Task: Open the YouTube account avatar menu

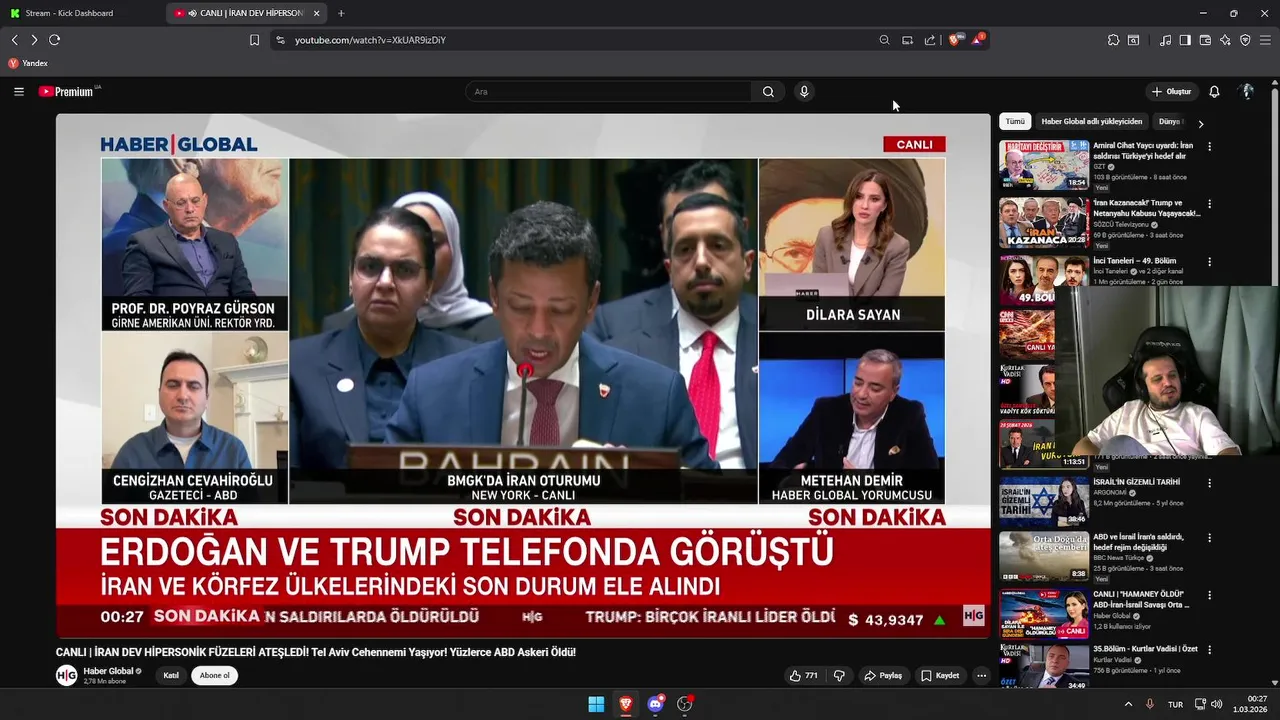Action: click(x=1247, y=91)
